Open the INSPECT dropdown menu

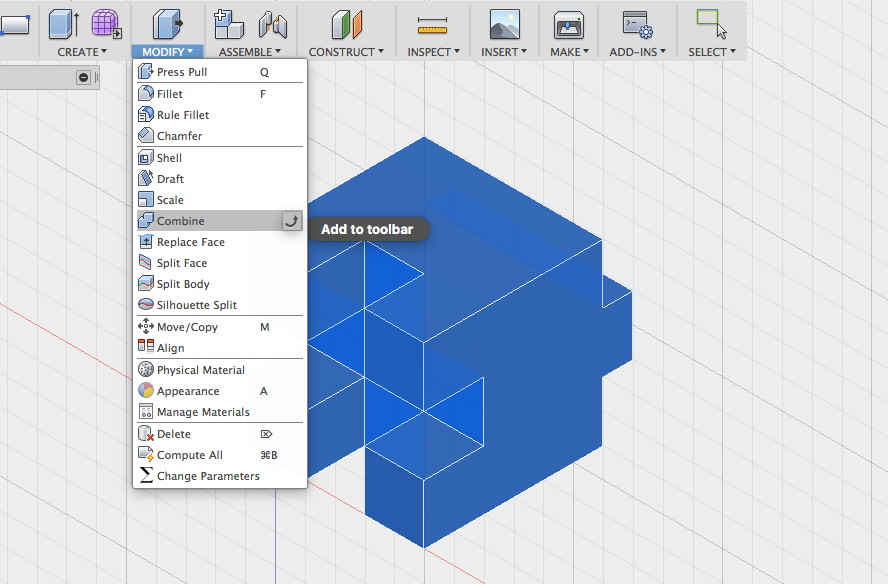click(433, 52)
